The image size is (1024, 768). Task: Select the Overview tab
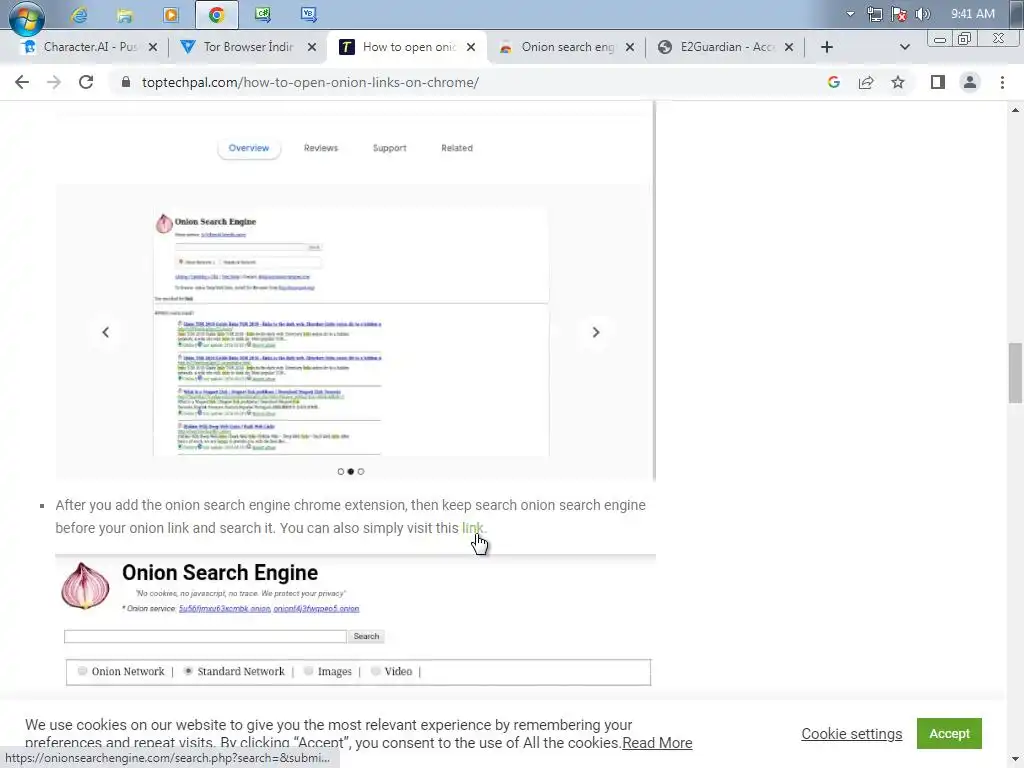point(249,148)
